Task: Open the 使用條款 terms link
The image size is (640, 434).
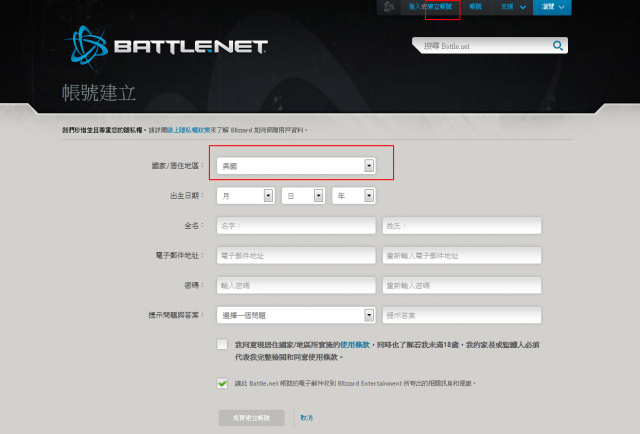Action: pyautogui.click(x=355, y=345)
